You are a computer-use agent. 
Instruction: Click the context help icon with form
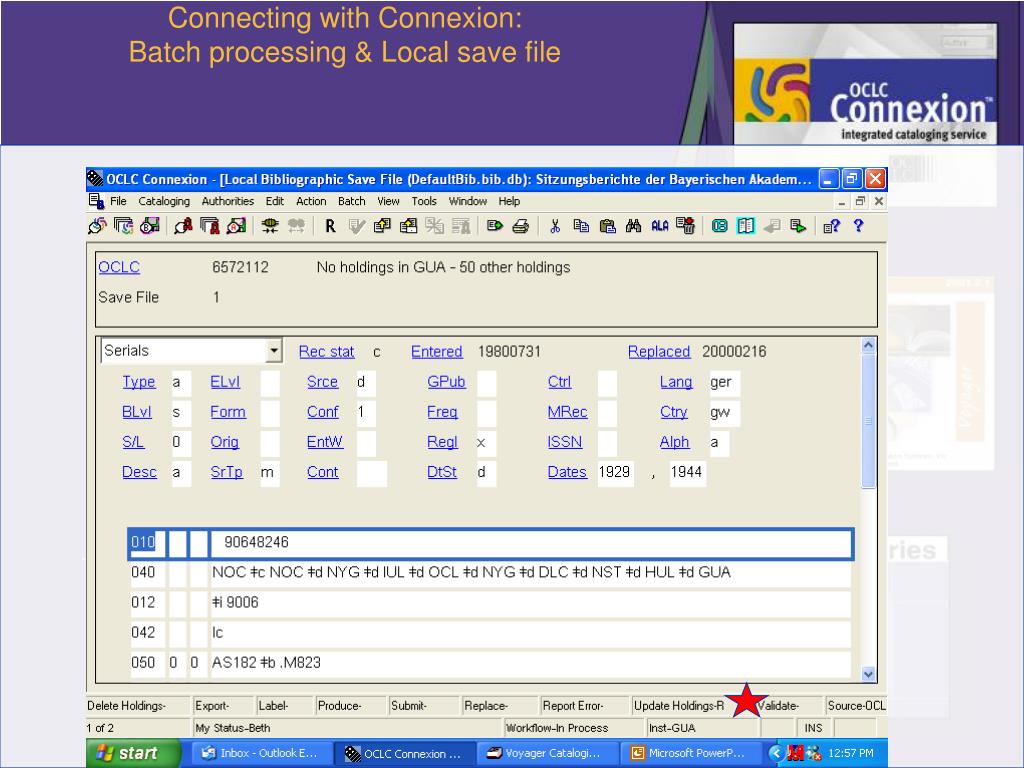(x=831, y=226)
